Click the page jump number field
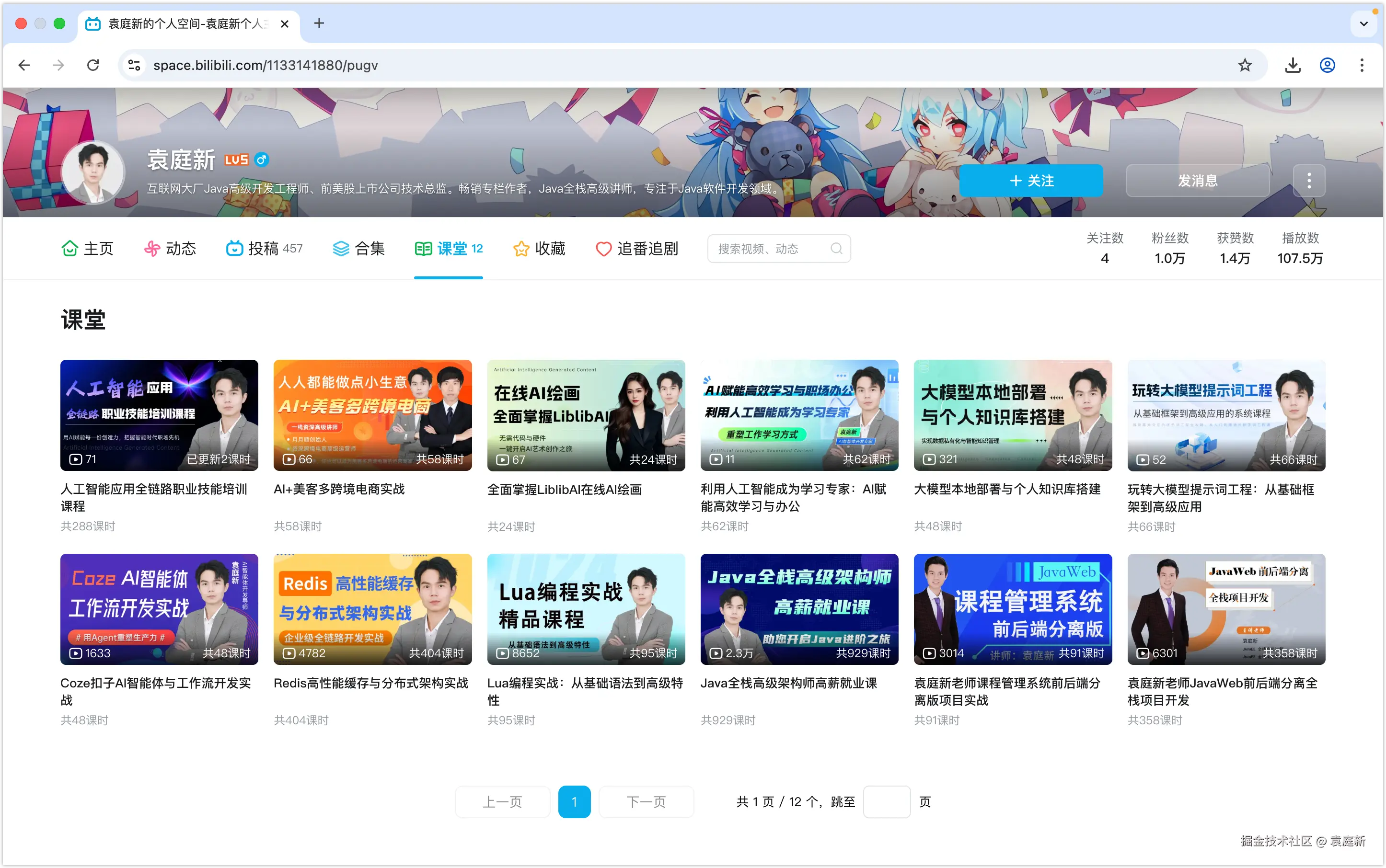The width and height of the screenshot is (1386, 868). coord(886,801)
